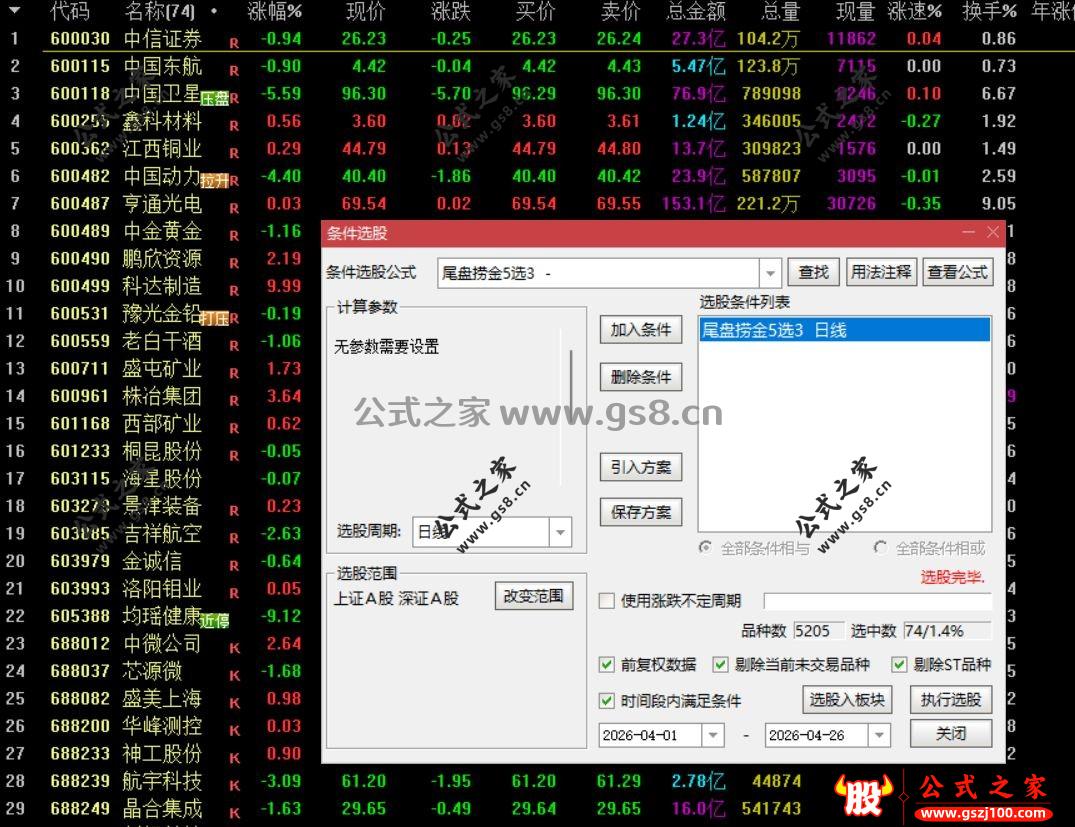This screenshot has width=1075, height=827.
Task: Sort by 现价 column header
Action: click(x=365, y=11)
